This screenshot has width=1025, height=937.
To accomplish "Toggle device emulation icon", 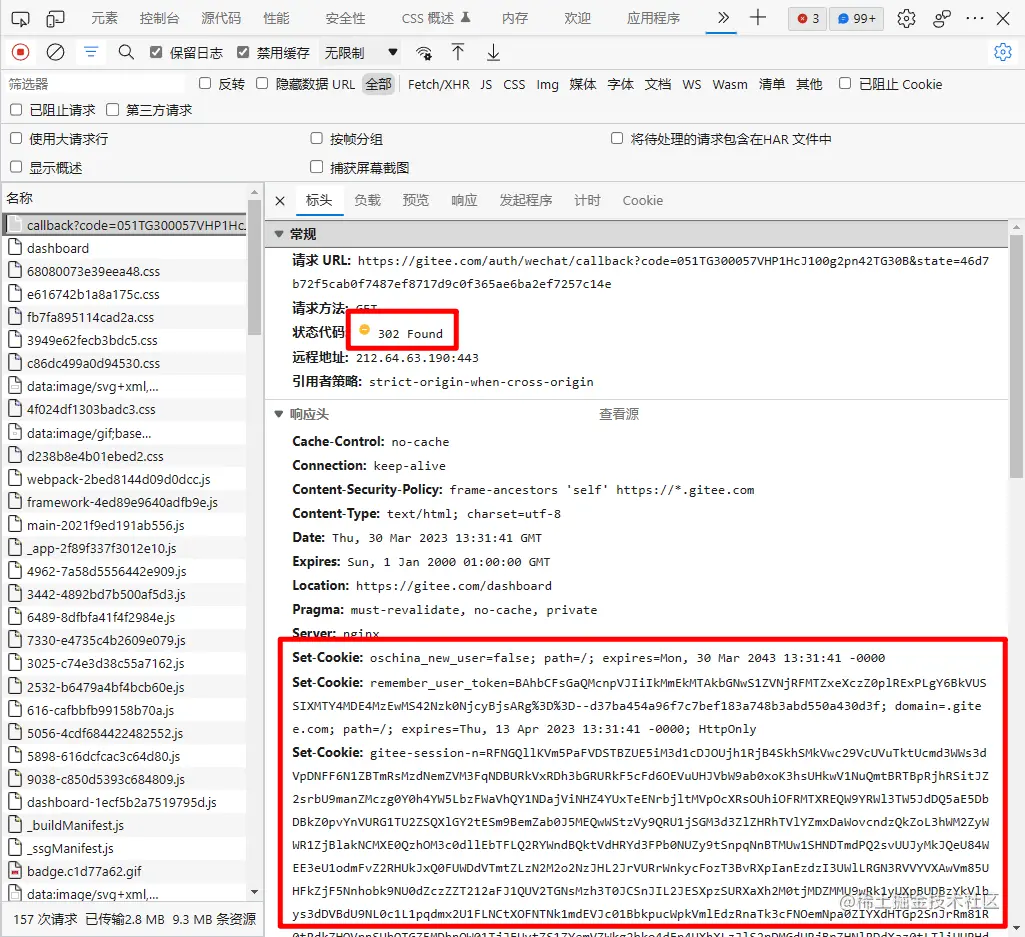I will click(x=56, y=19).
